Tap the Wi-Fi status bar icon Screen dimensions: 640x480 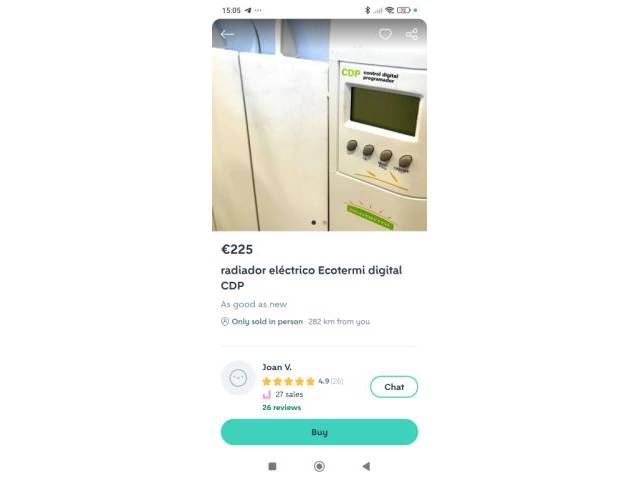390,10
